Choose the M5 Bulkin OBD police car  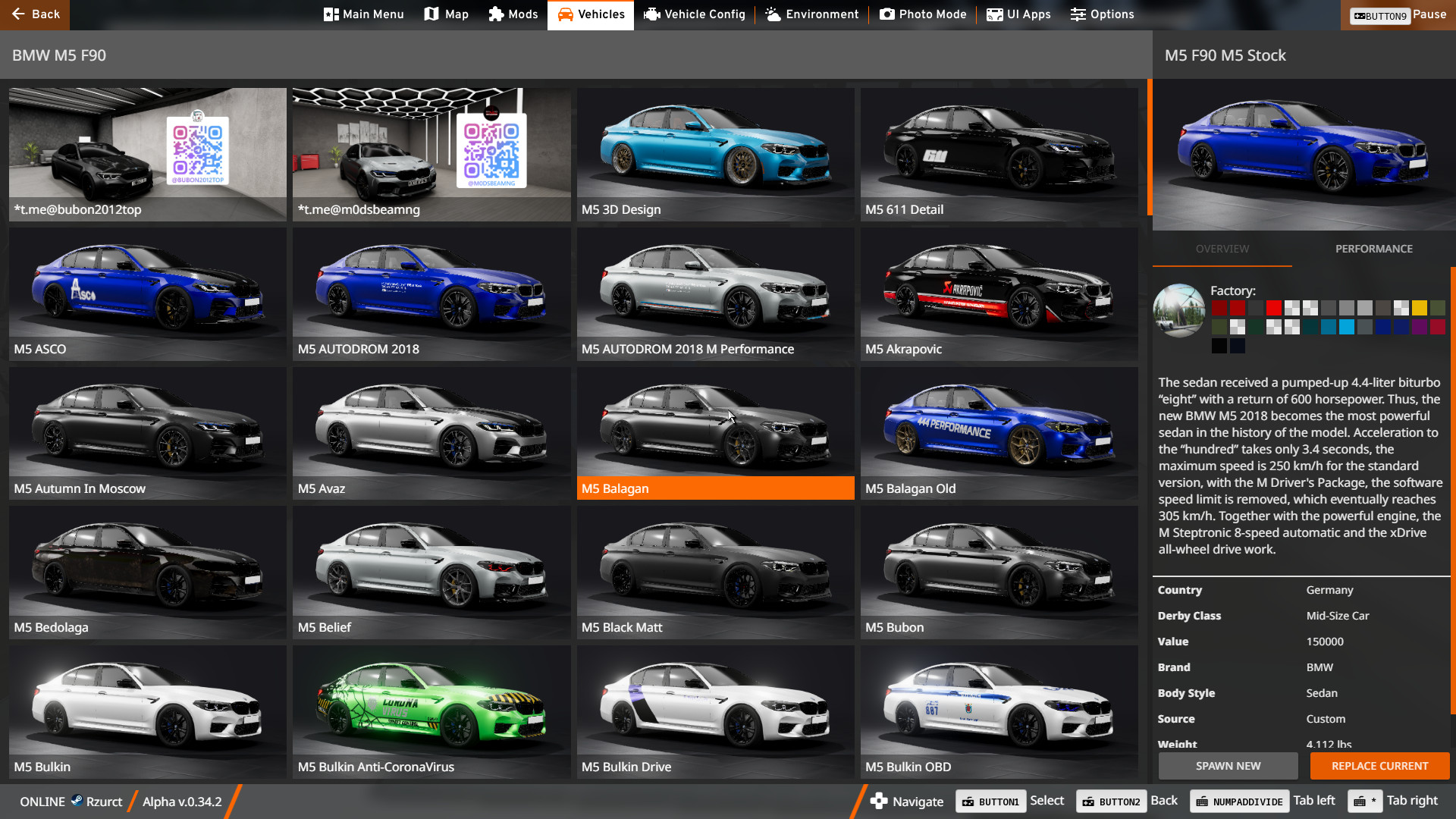[x=999, y=712]
